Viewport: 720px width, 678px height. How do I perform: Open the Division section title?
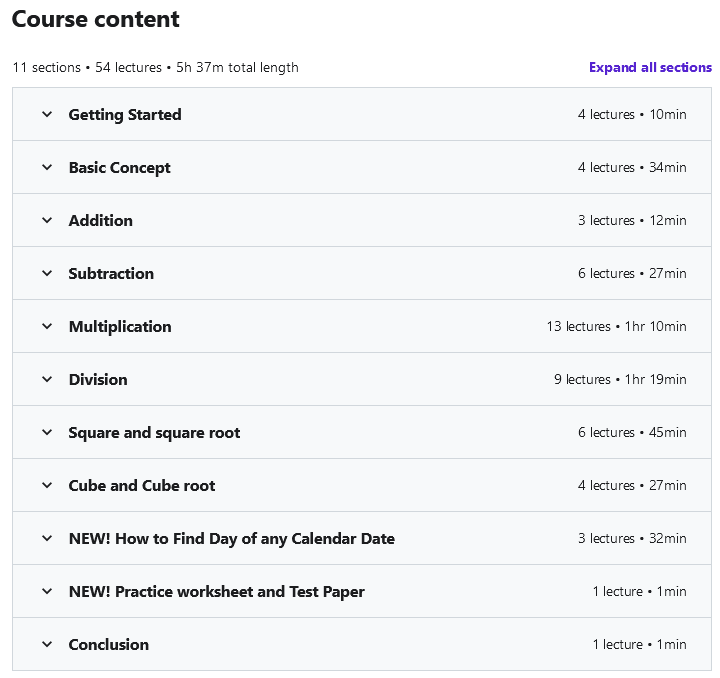98,380
